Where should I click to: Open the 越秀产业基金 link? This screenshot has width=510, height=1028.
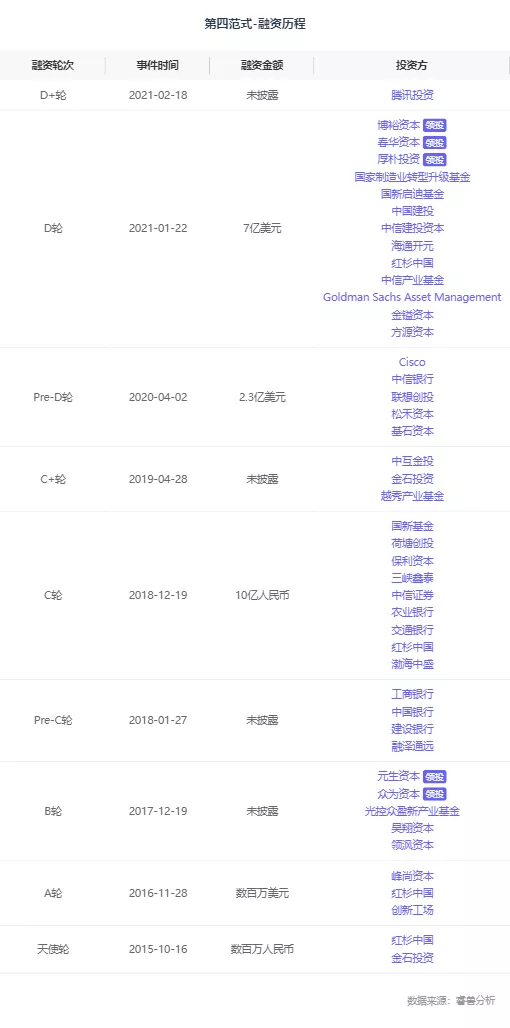412,496
